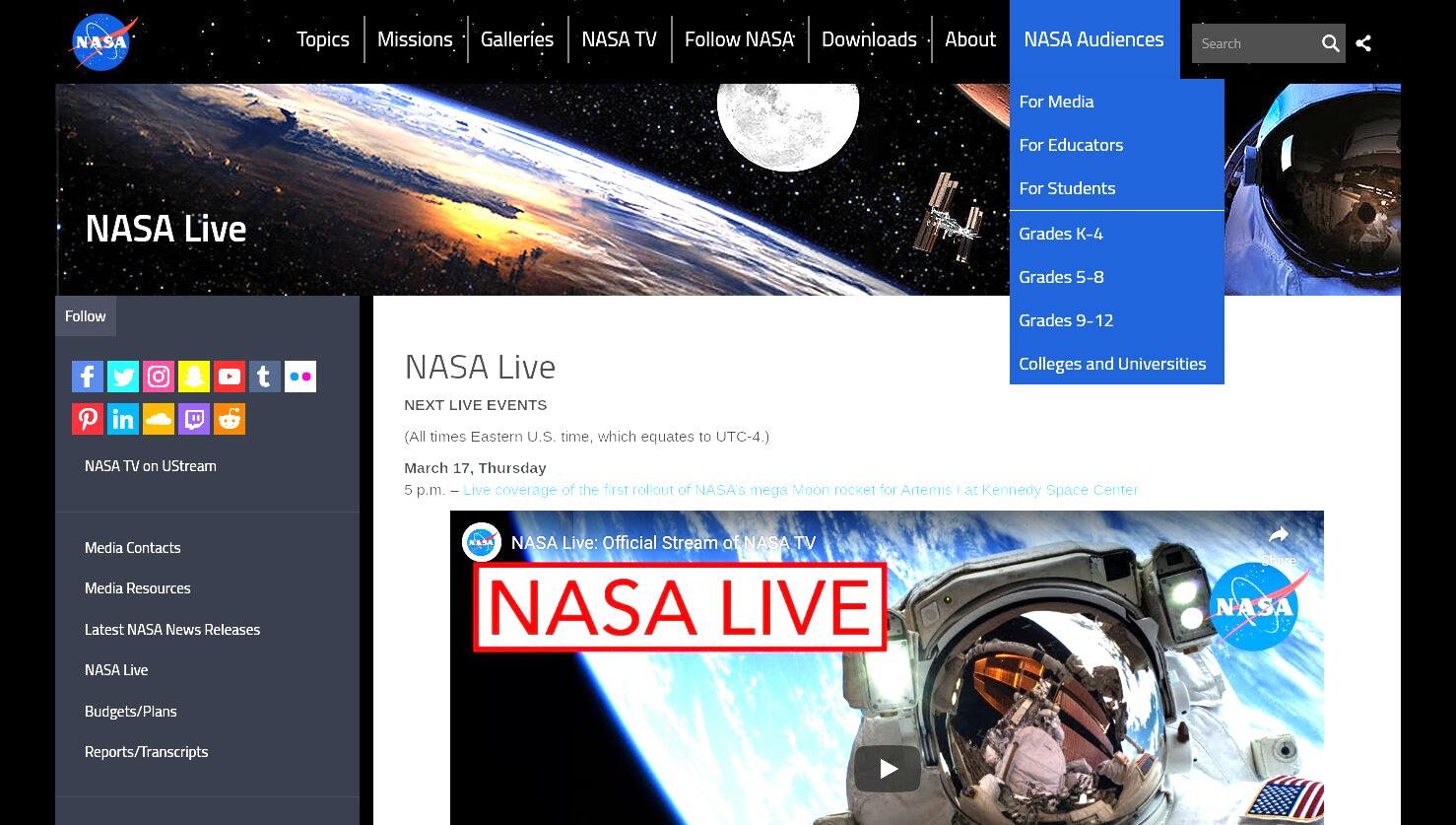Open Media Contacts link
Viewport: 1456px width, 825px height.
[x=133, y=548]
